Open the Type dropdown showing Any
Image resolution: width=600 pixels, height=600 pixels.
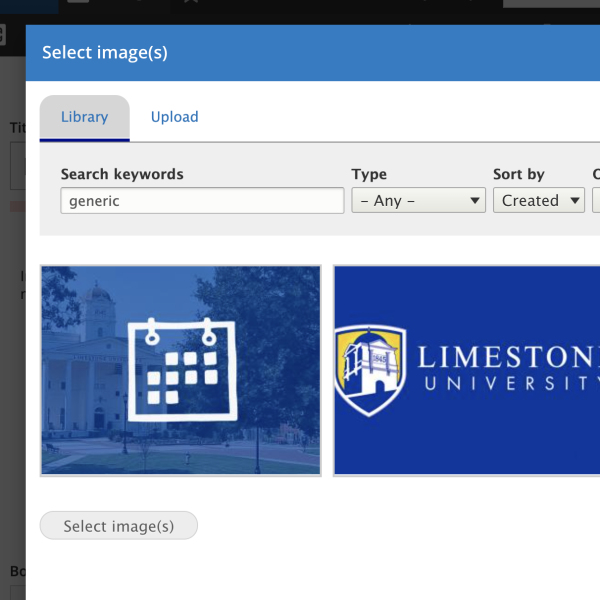(x=419, y=200)
